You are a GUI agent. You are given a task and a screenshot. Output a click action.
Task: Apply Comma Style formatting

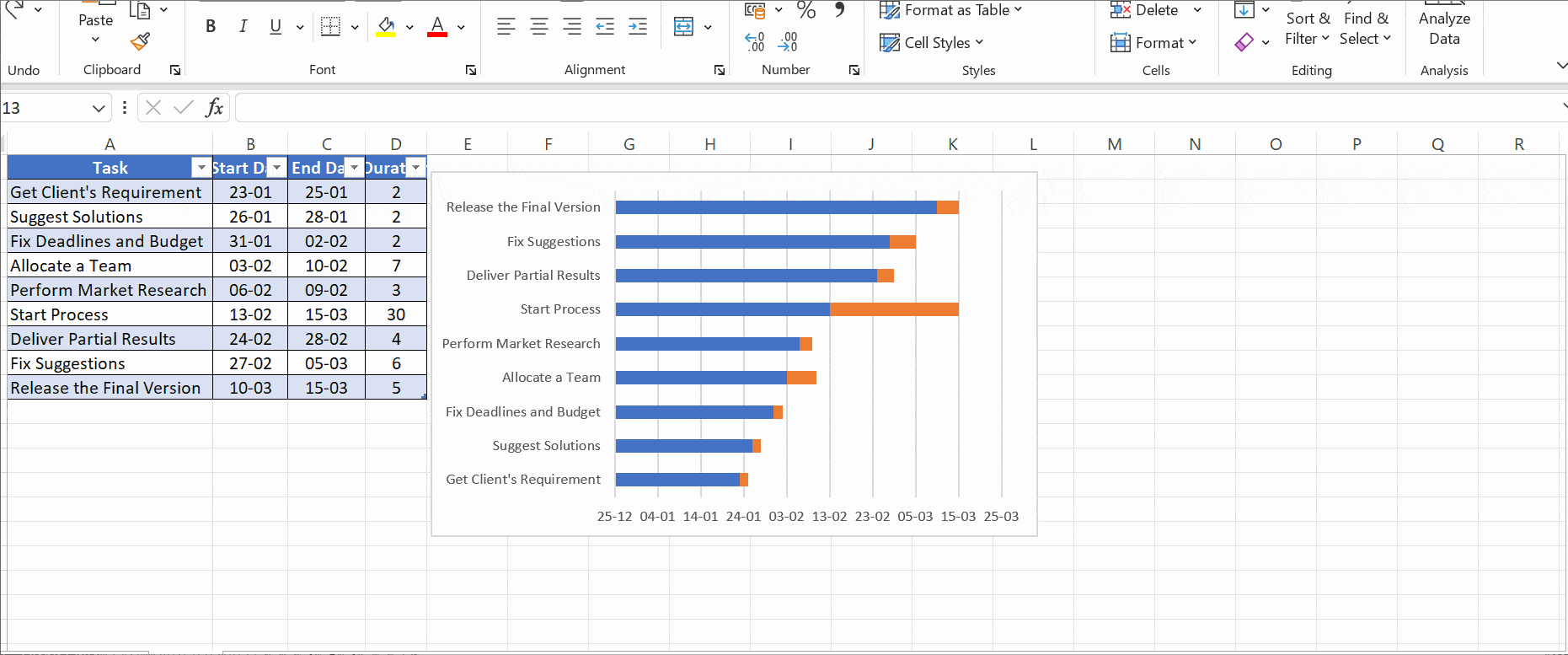click(839, 9)
